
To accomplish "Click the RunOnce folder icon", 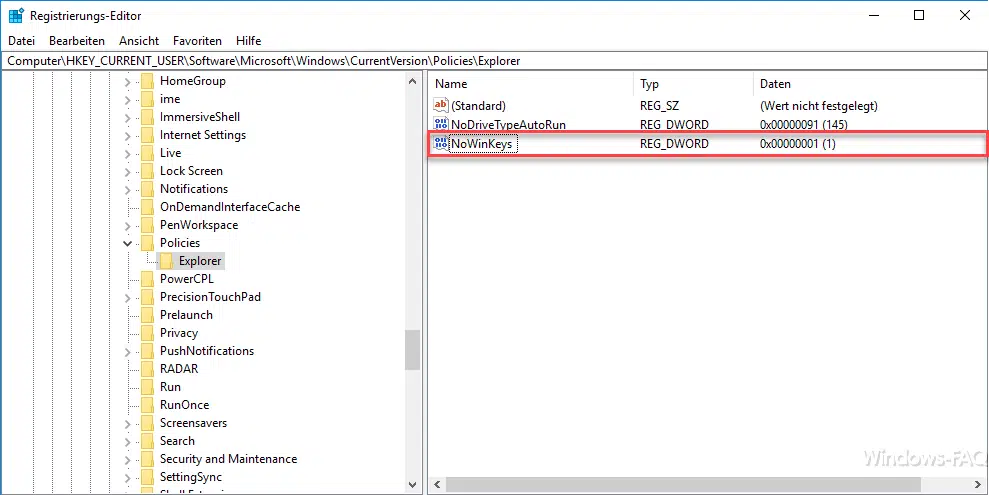I will pos(147,405).
